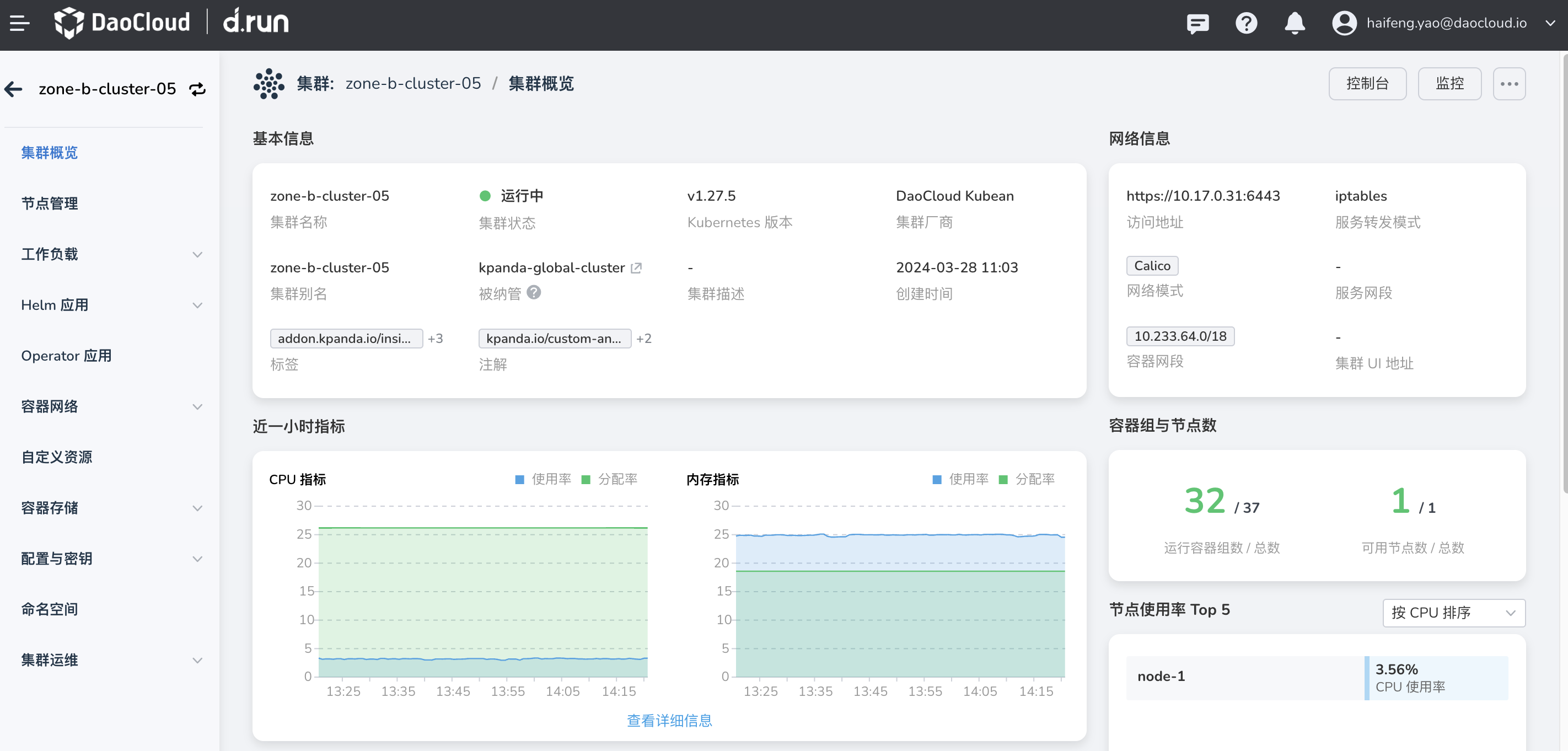The width and height of the screenshot is (1568, 751).
Task: Click the iptables forwarding mode value
Action: (1361, 196)
